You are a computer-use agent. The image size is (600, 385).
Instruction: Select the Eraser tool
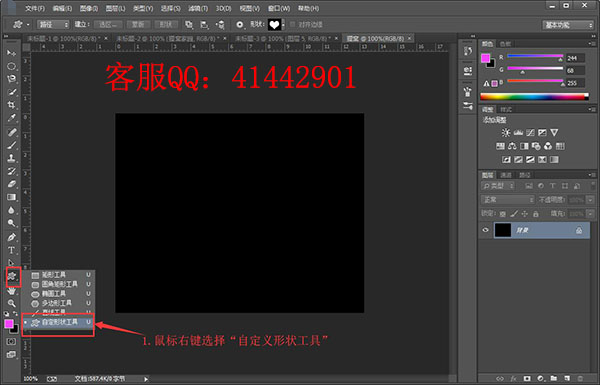(x=11, y=184)
